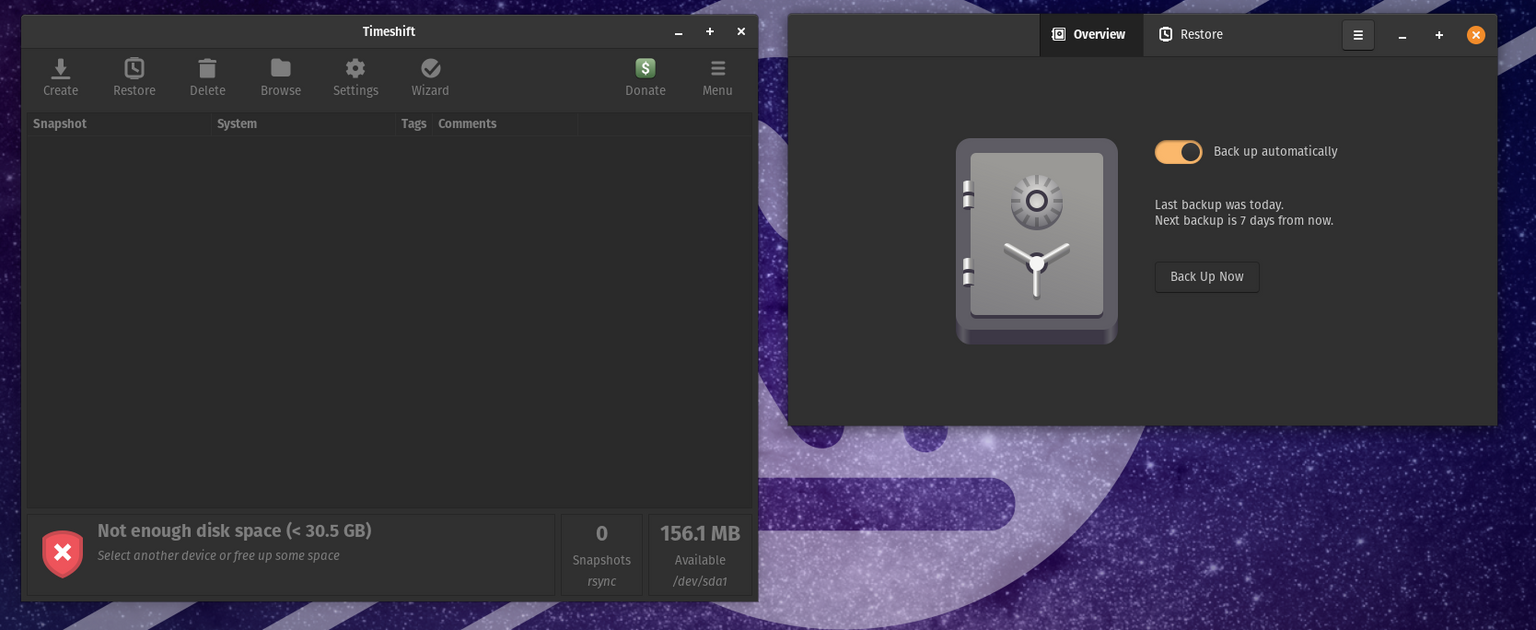
Task: Switch to the Overview tab
Action: click(1089, 35)
